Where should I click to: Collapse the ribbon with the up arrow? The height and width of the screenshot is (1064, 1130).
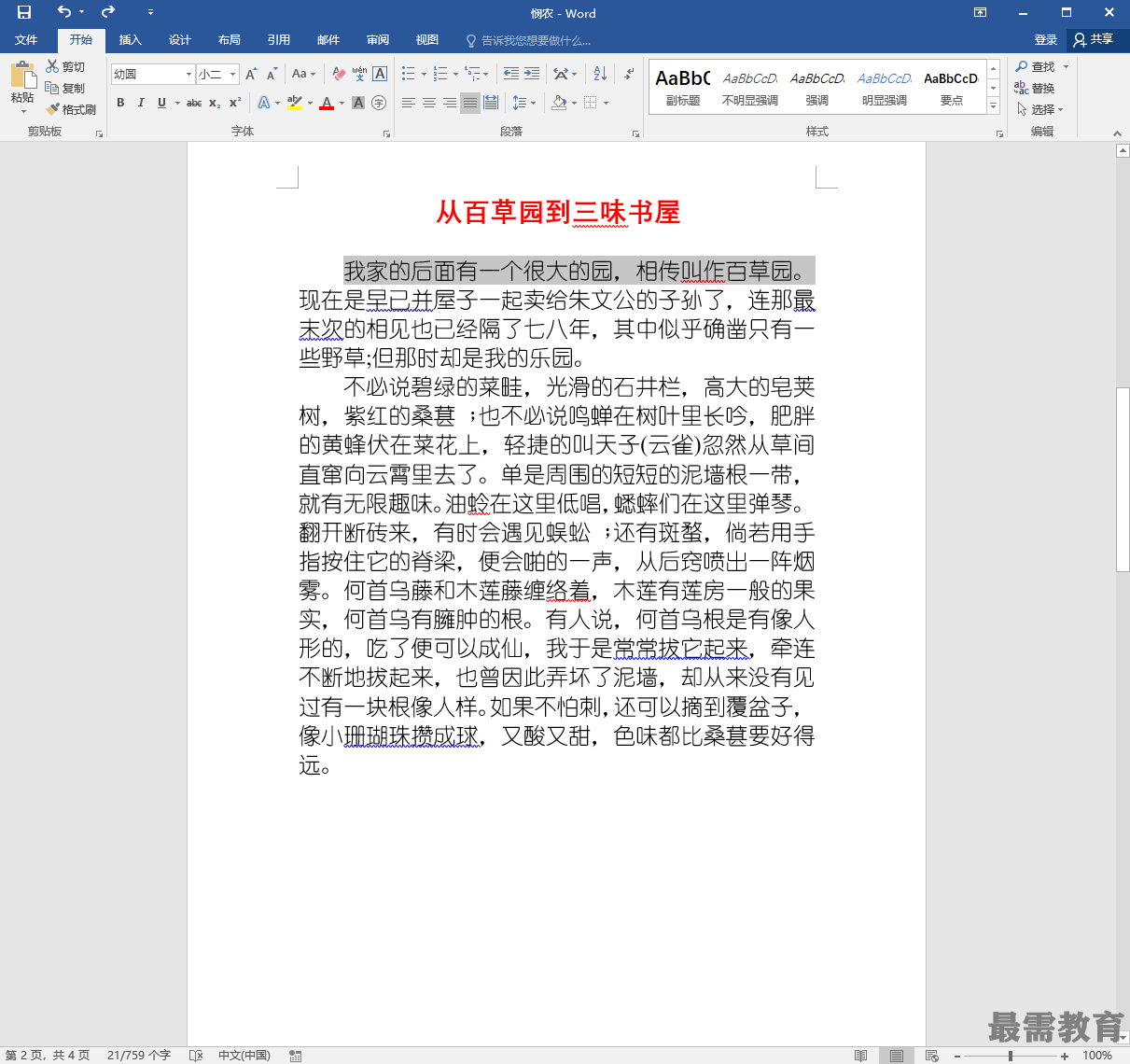1118,133
